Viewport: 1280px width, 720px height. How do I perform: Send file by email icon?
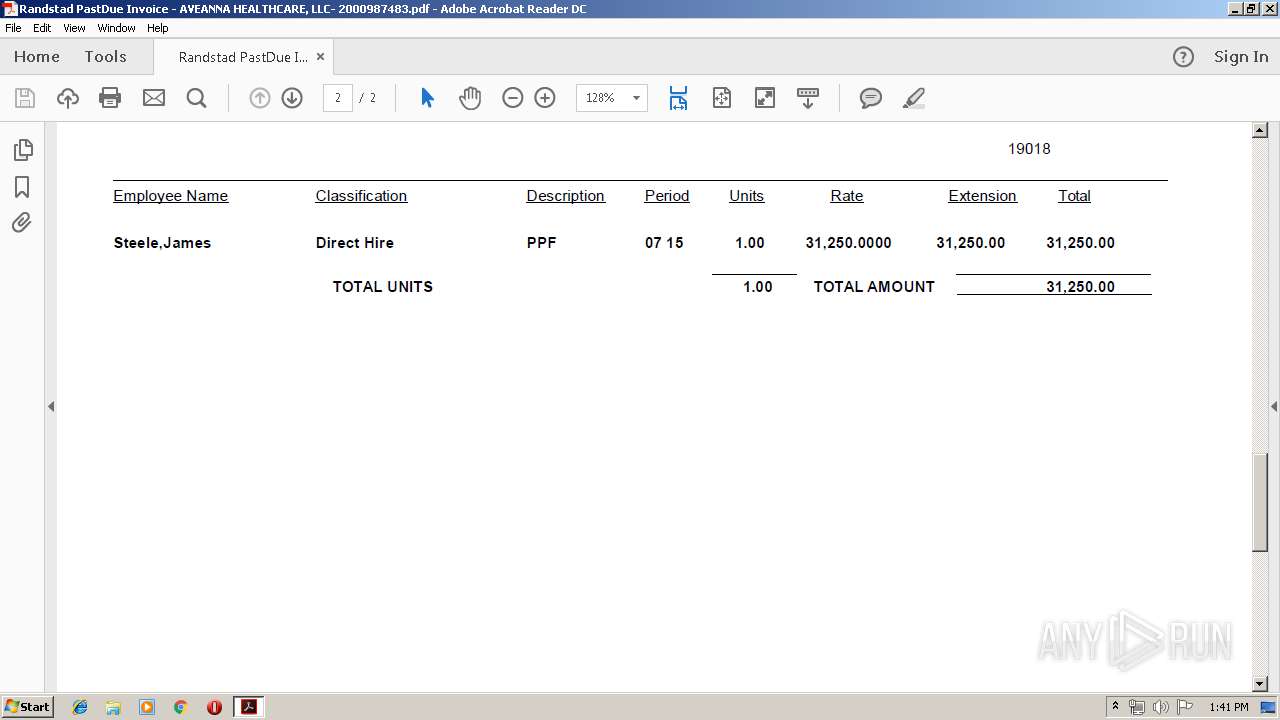[x=153, y=98]
